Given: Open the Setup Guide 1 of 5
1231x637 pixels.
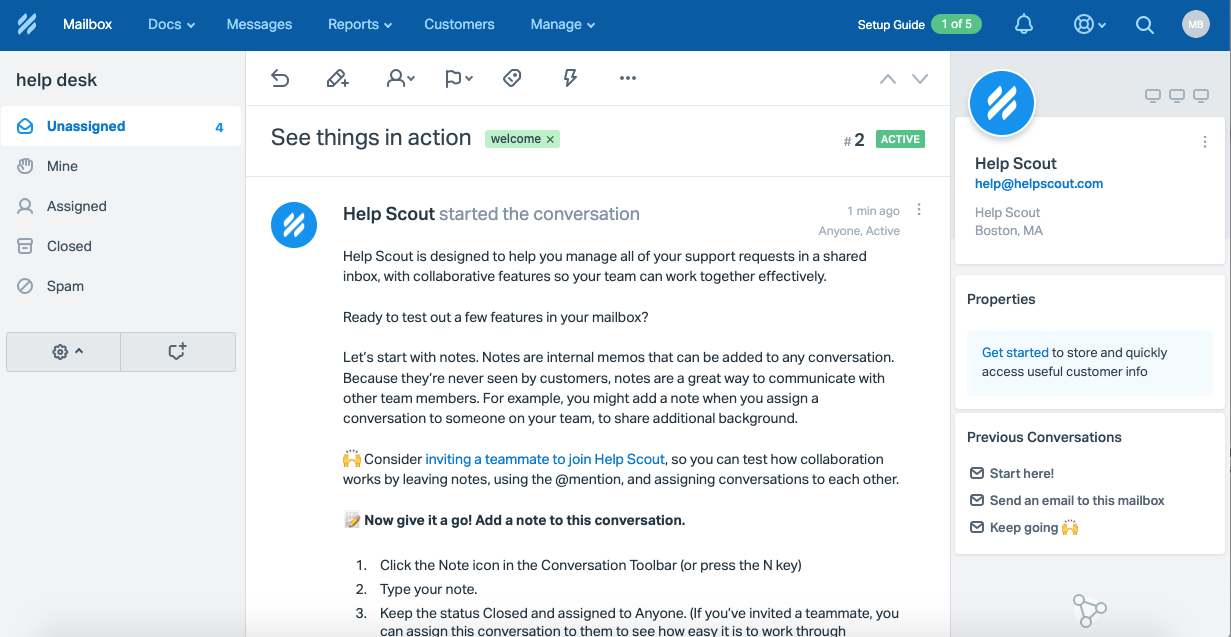Looking at the screenshot, I should tap(920, 24).
